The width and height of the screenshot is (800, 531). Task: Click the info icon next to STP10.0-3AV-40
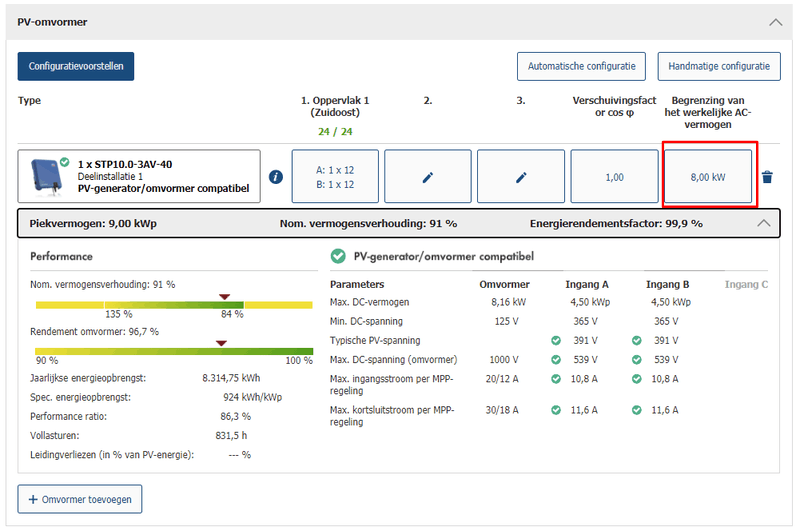(x=276, y=177)
